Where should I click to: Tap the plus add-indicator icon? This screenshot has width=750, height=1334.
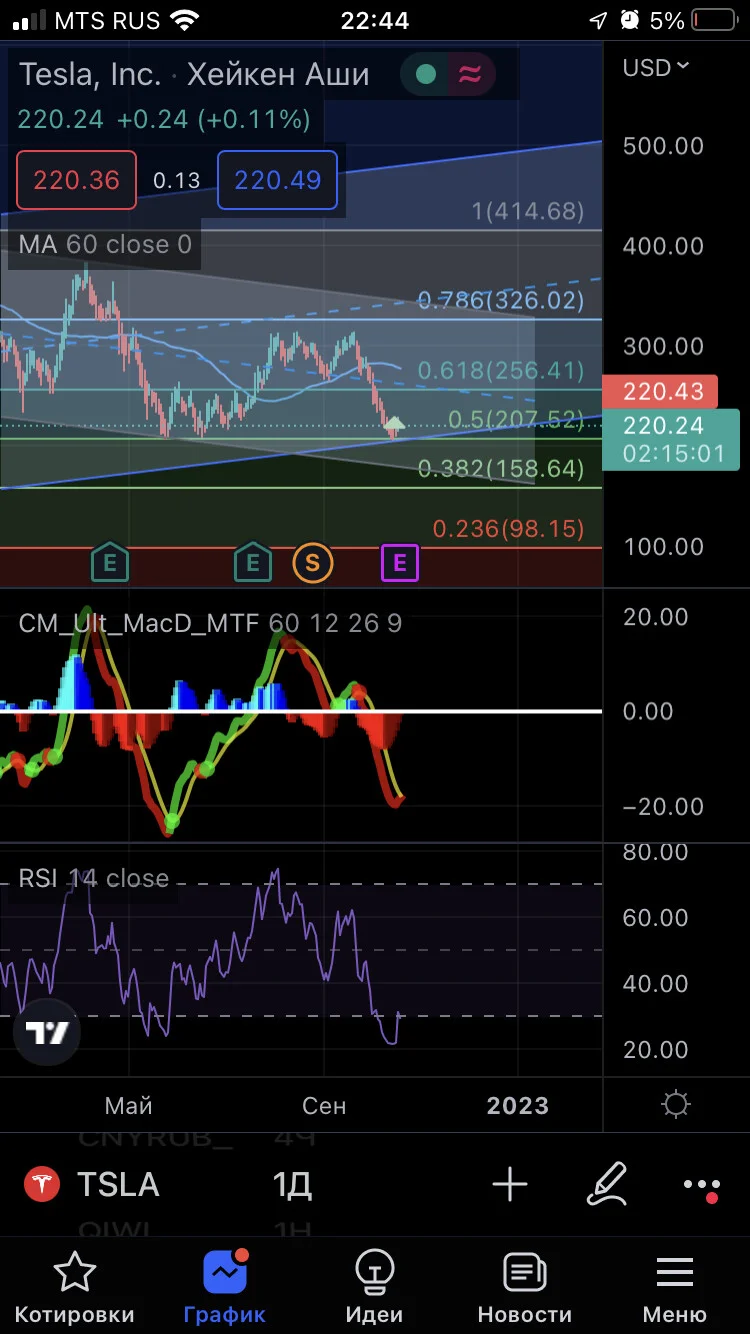coord(510,1185)
